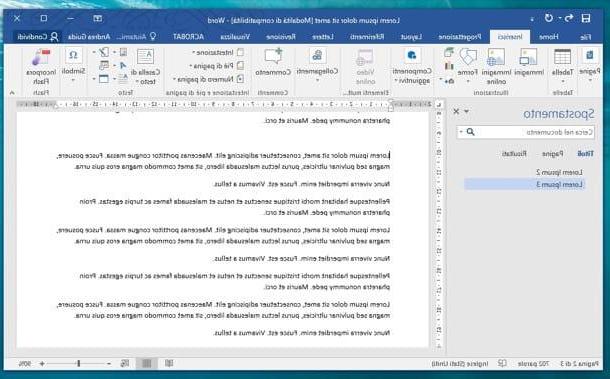Open Customize Quick Access Toolbar arrow
This screenshot has width=610, height=379.
coord(532,19)
